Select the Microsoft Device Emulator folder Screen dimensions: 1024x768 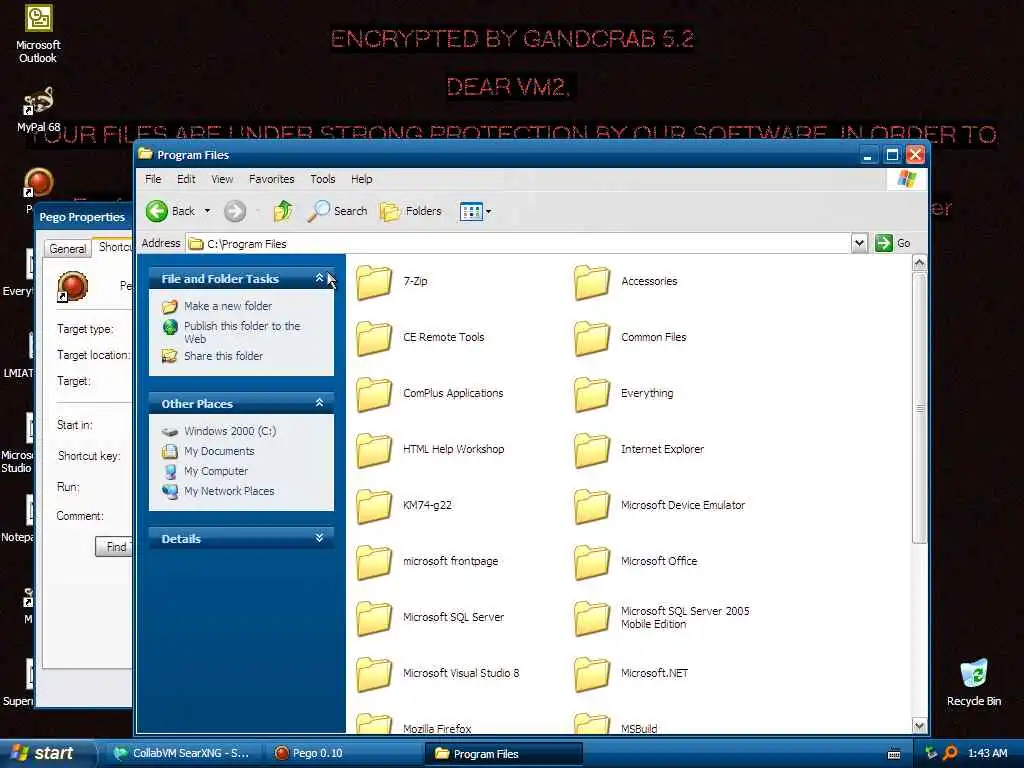click(660, 505)
